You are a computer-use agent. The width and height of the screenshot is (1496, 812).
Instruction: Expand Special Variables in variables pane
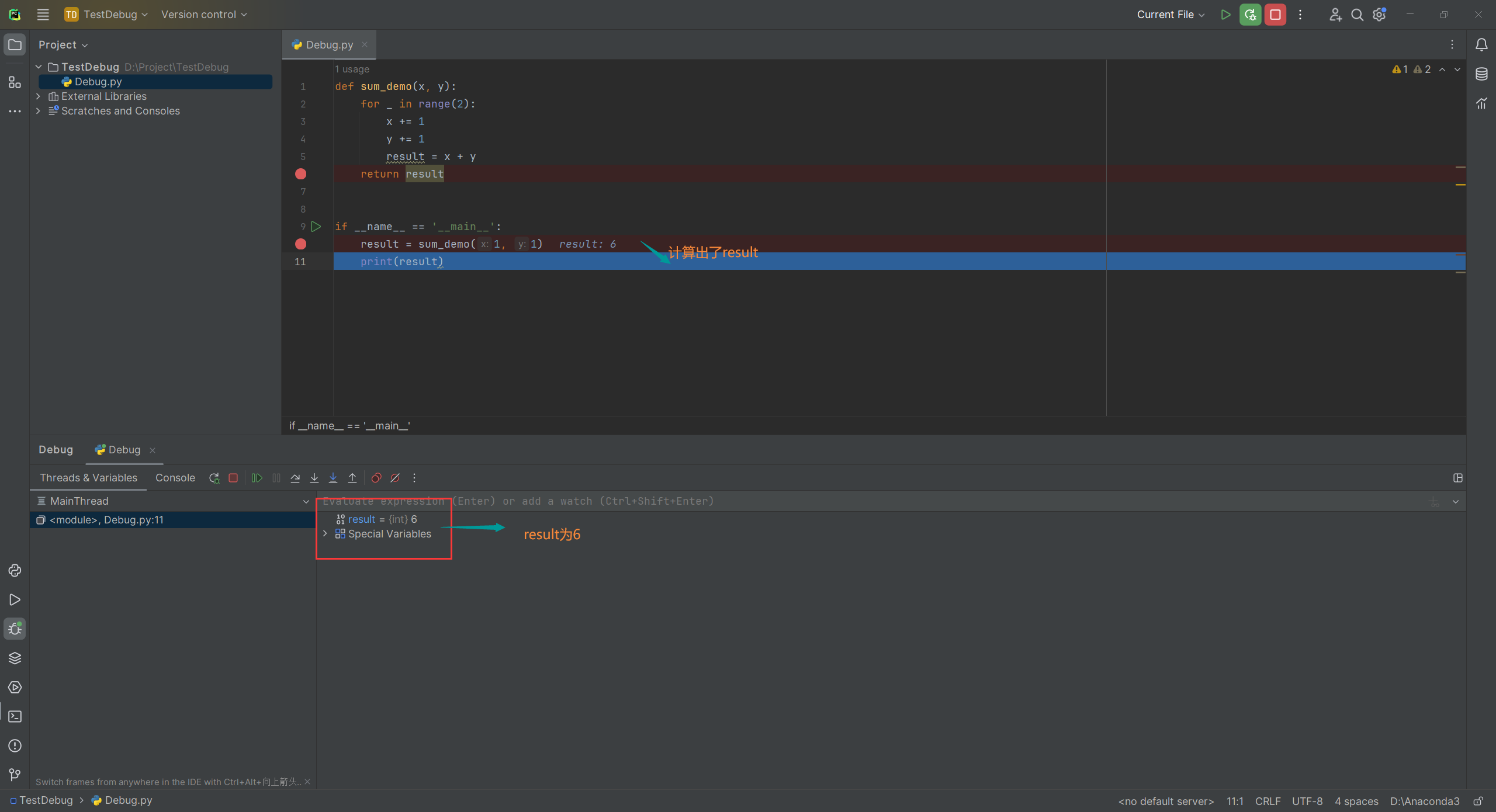325,534
